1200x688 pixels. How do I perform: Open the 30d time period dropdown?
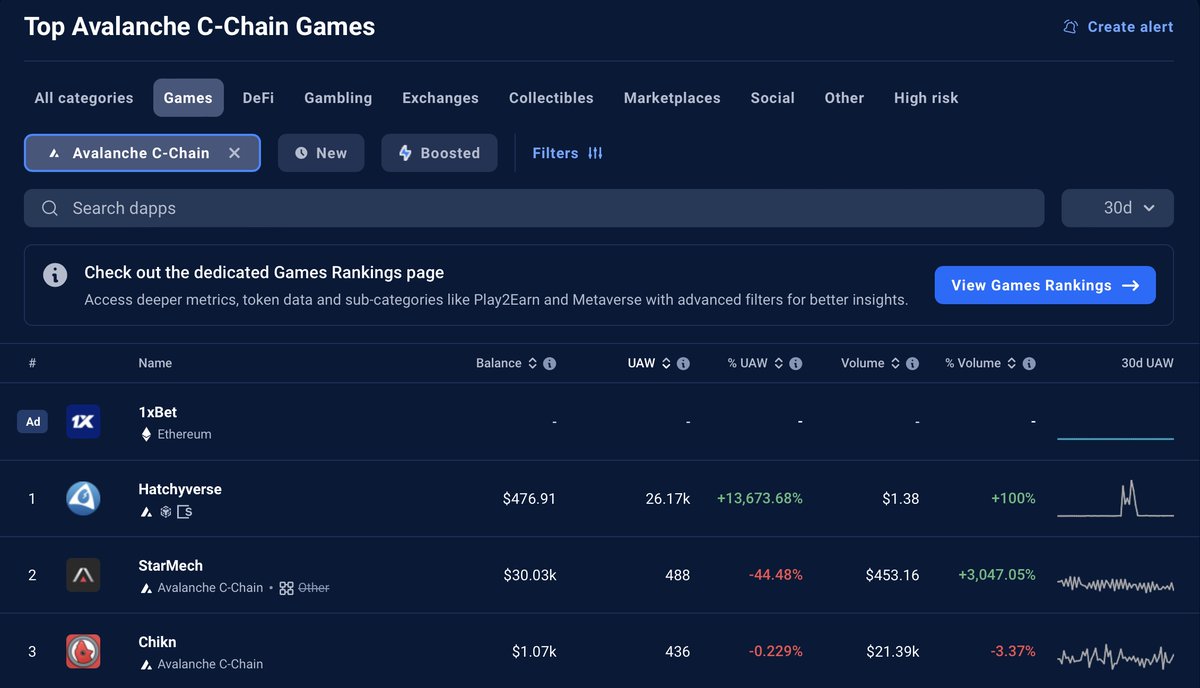click(x=1117, y=207)
